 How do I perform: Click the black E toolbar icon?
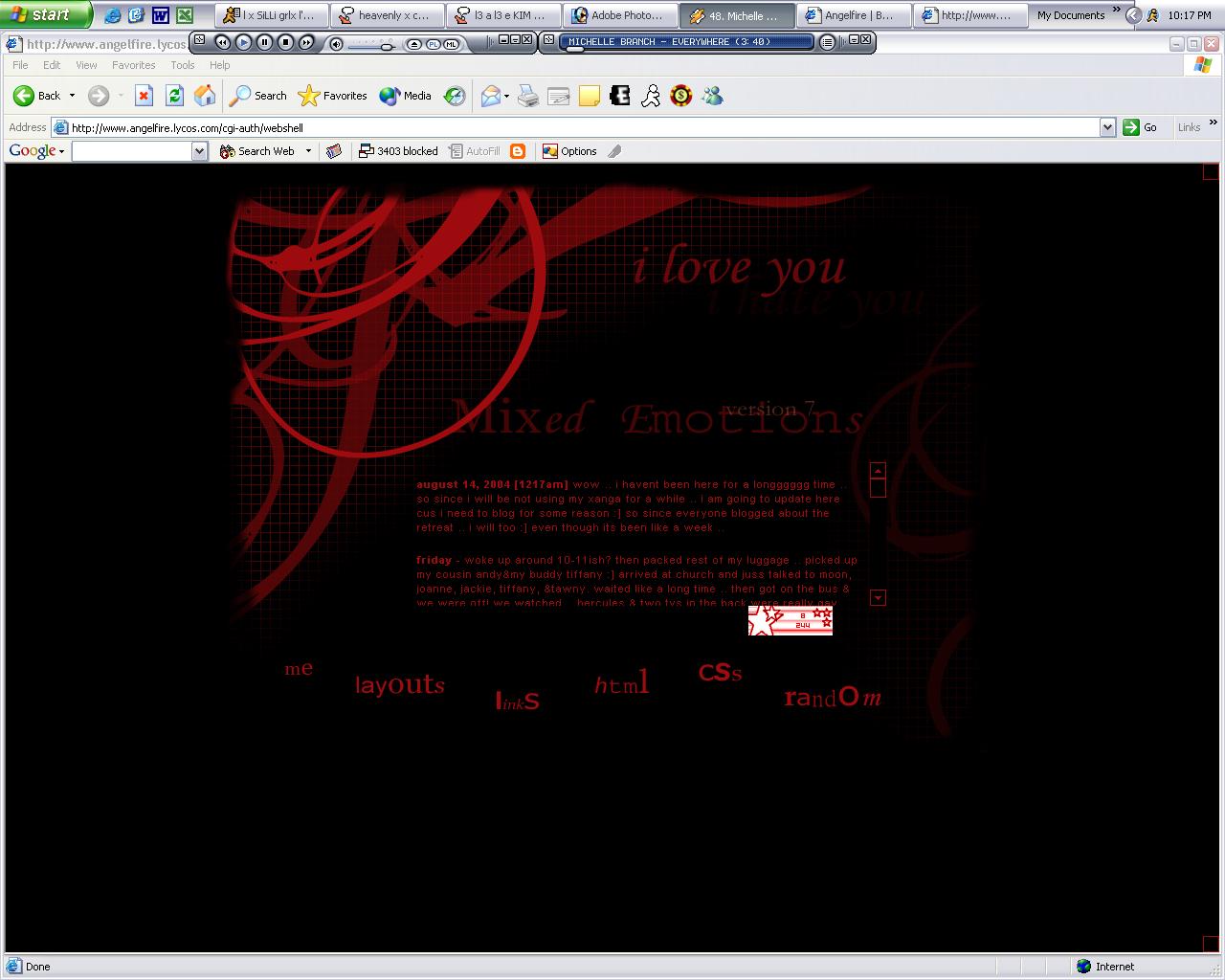pos(620,96)
